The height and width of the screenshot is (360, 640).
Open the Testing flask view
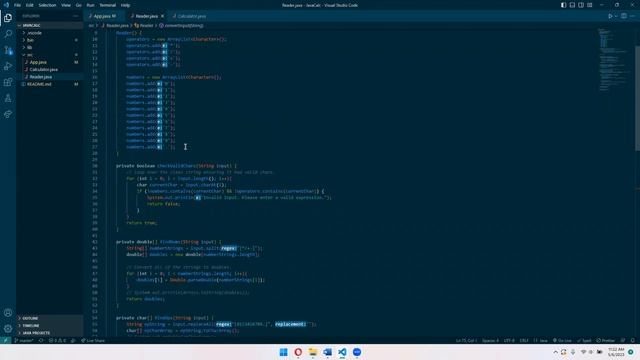(8, 98)
